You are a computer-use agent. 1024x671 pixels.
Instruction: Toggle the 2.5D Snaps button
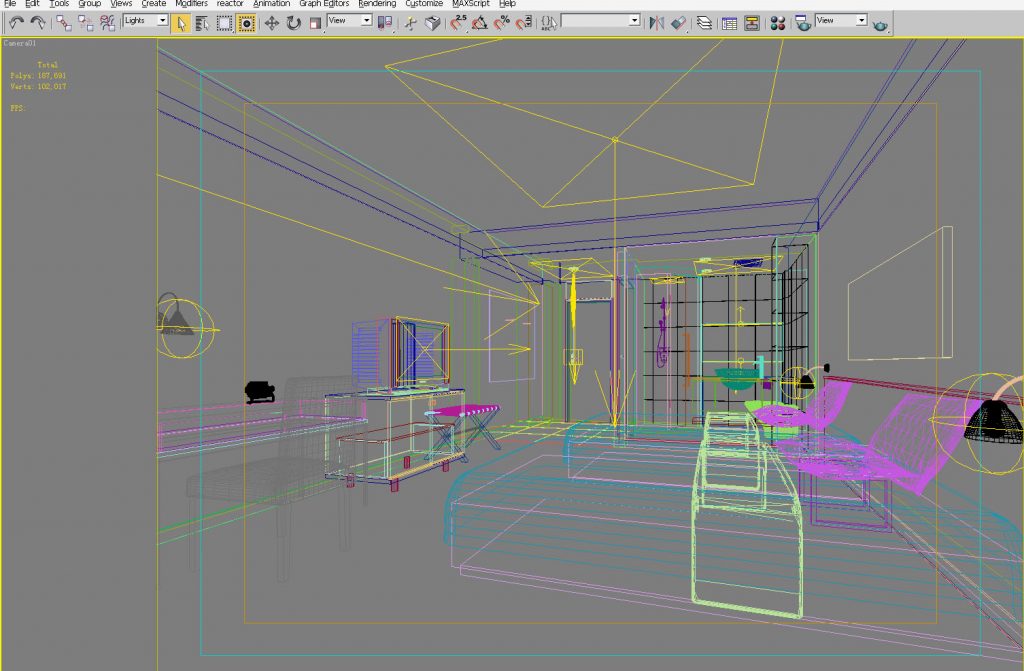click(458, 22)
